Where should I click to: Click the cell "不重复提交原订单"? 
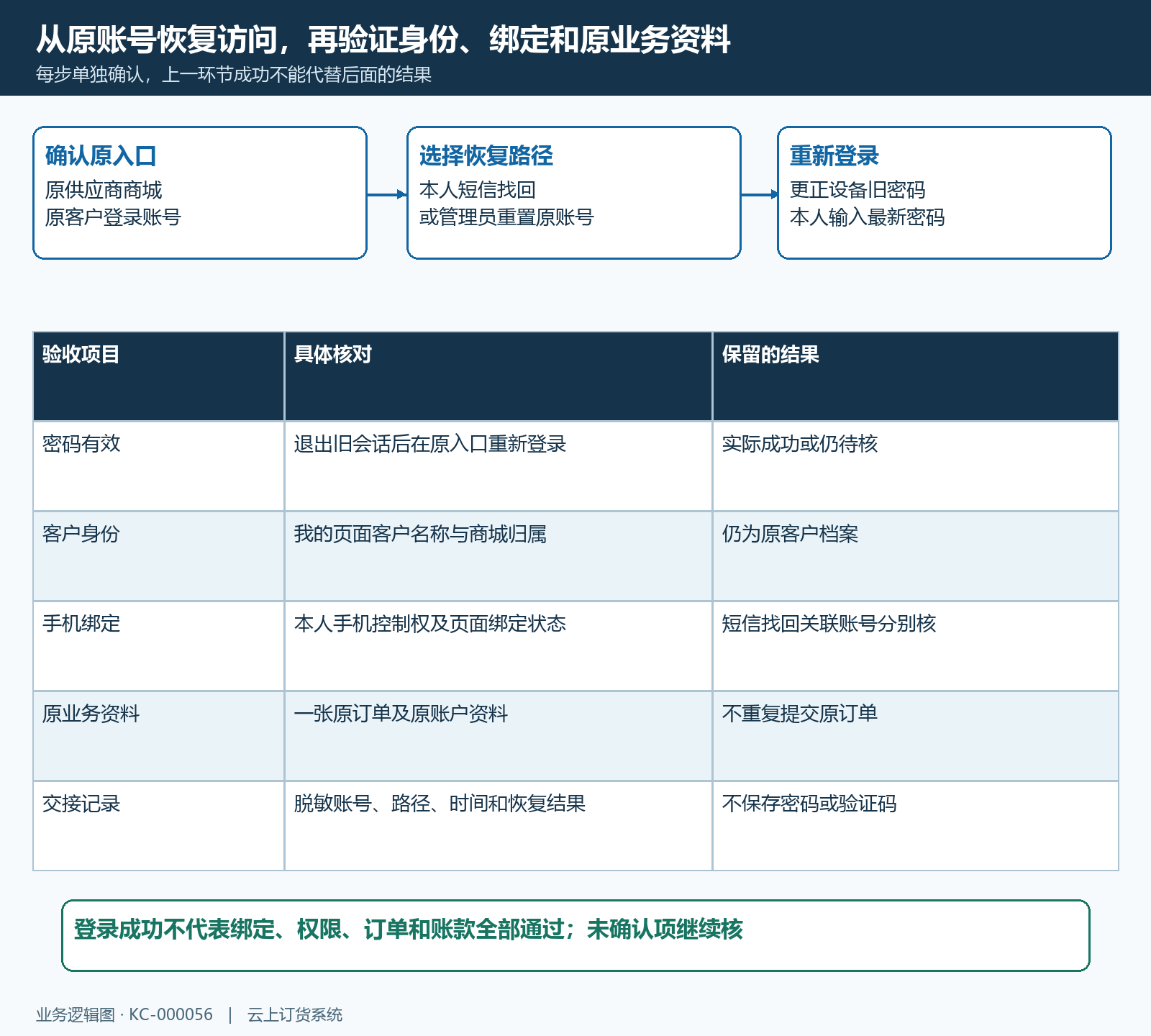pos(916,736)
